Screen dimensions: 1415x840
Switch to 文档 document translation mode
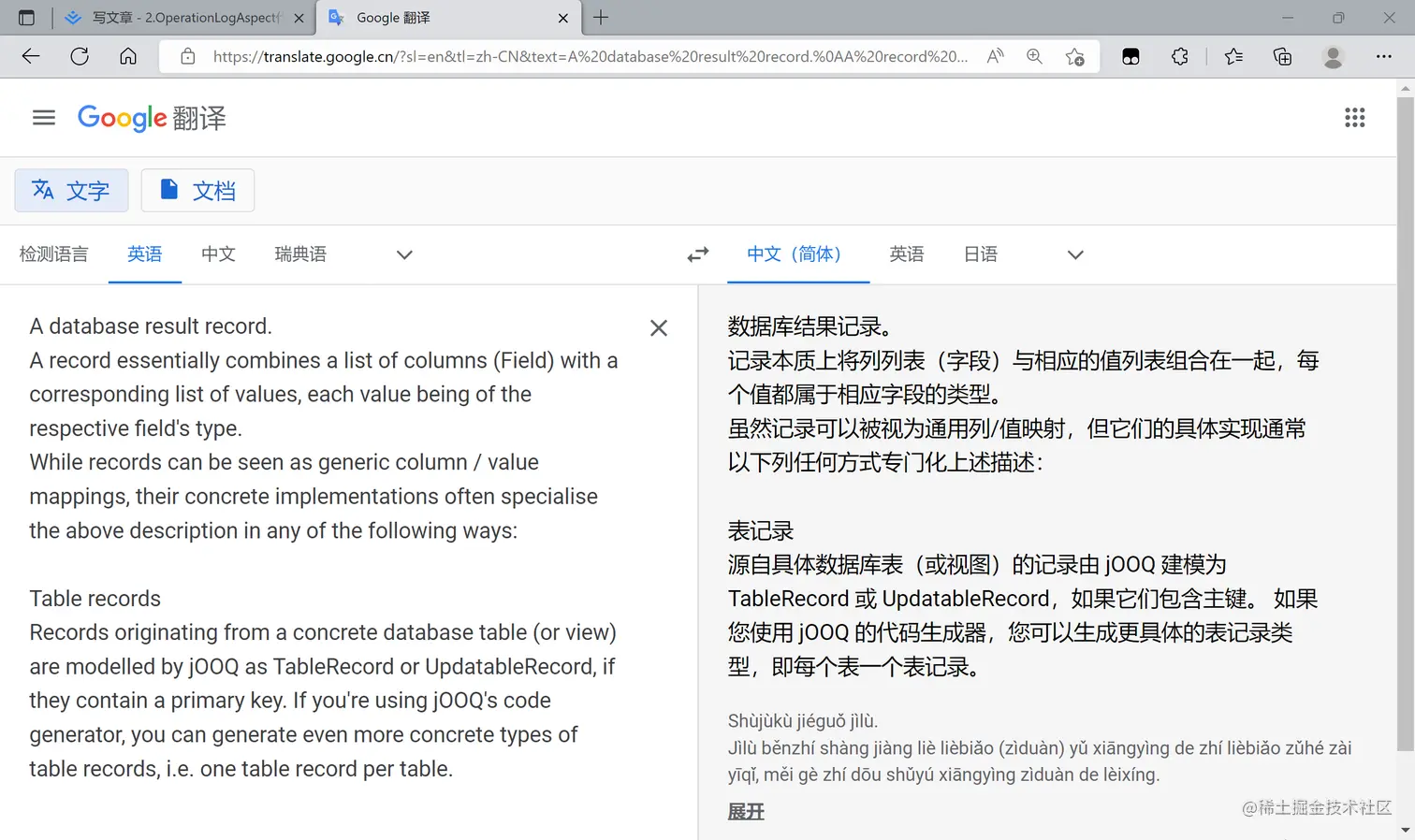click(197, 191)
